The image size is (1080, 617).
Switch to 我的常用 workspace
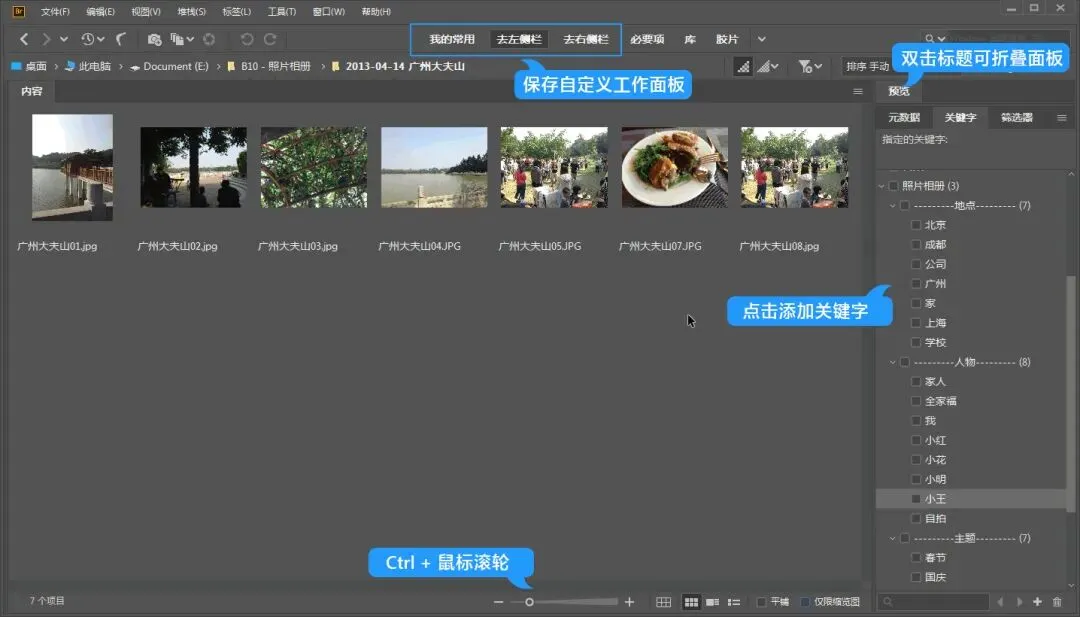click(x=452, y=39)
